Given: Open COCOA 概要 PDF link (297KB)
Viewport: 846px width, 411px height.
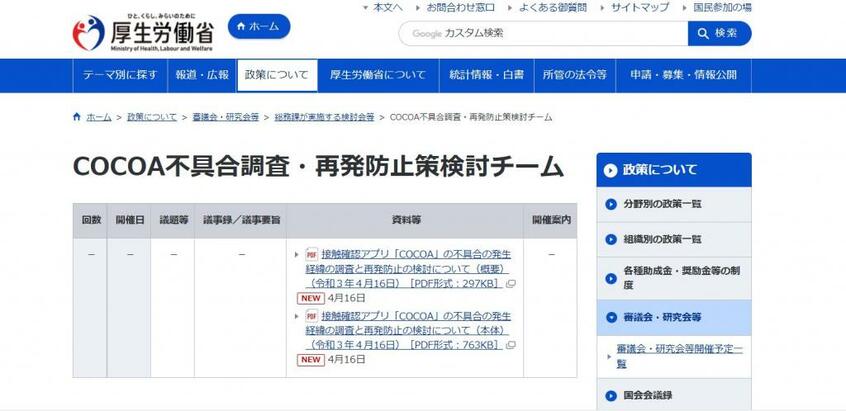Looking at the screenshot, I should (408, 269).
